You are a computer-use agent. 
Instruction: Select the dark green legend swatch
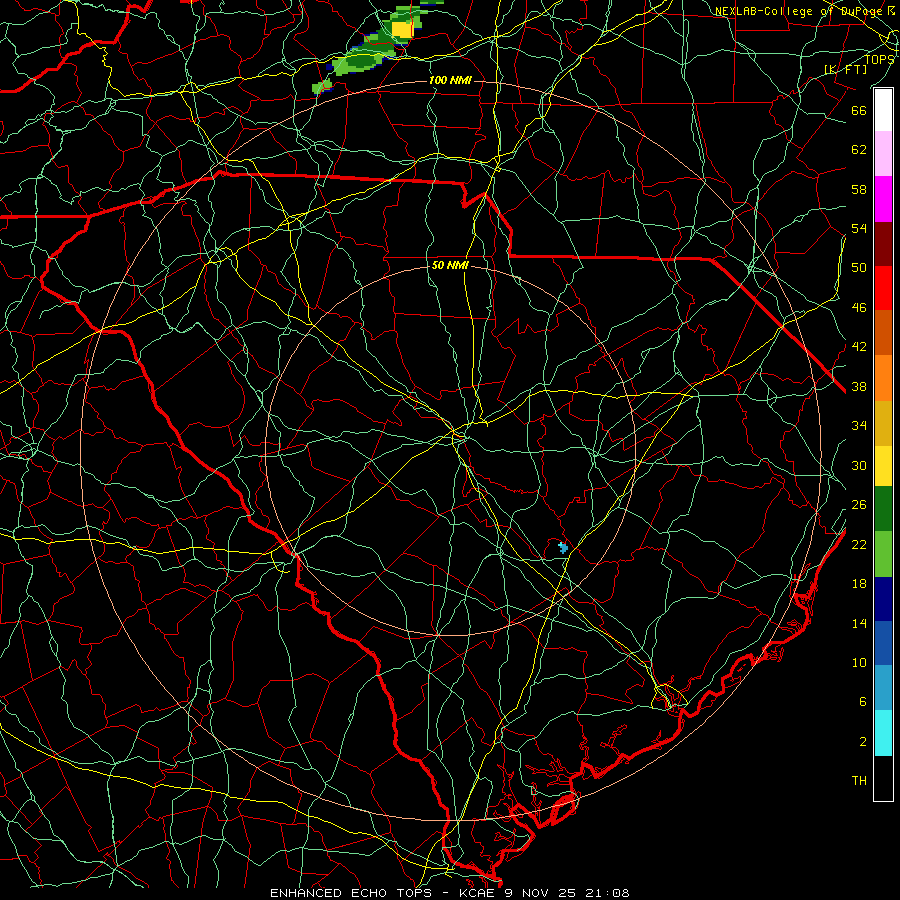(883, 509)
